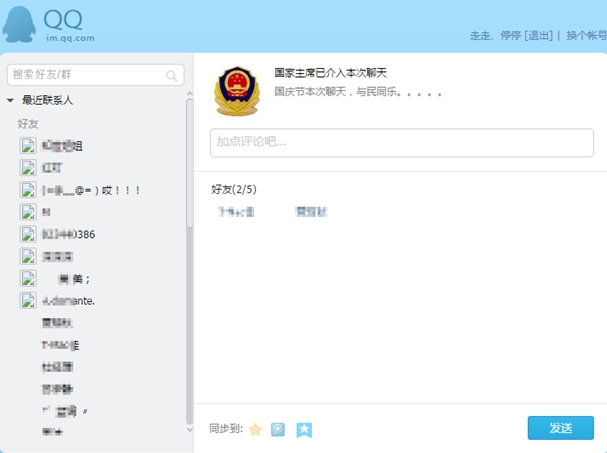The image size is (607, 453).
Task: Click avatar of contact with 哎!!!
Action: 28,190
